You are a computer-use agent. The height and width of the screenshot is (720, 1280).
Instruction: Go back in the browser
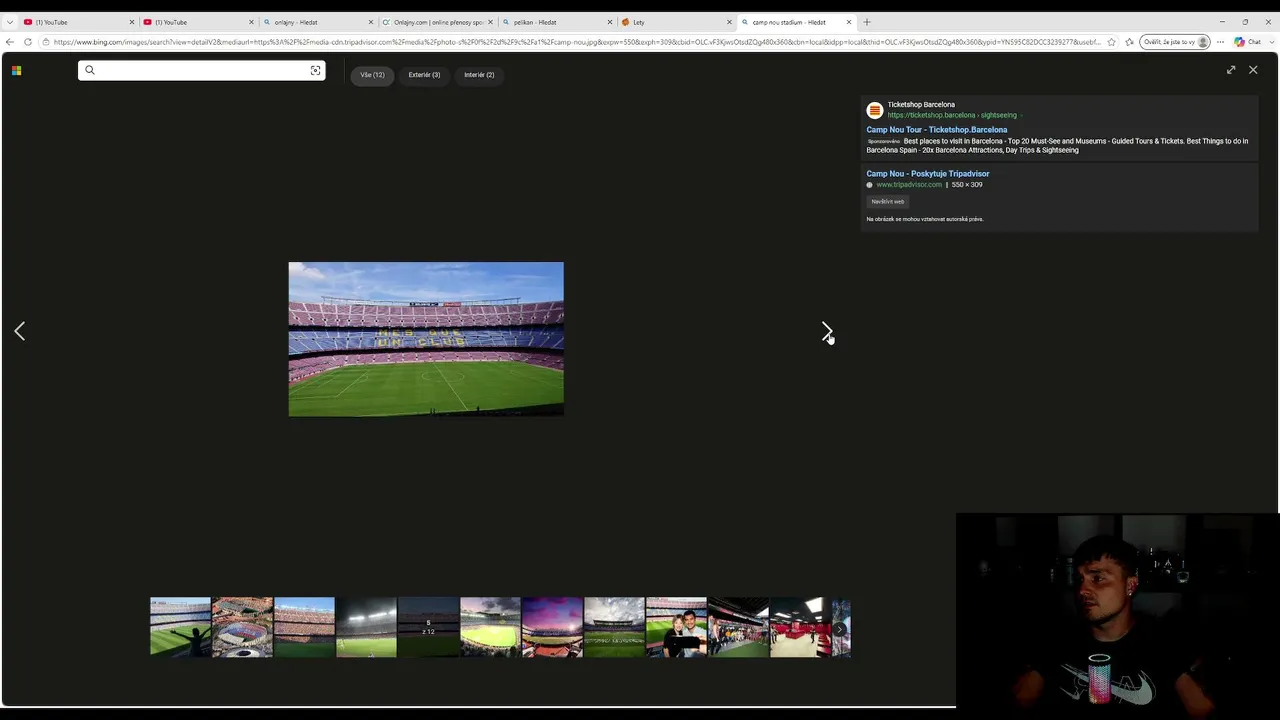(10, 42)
